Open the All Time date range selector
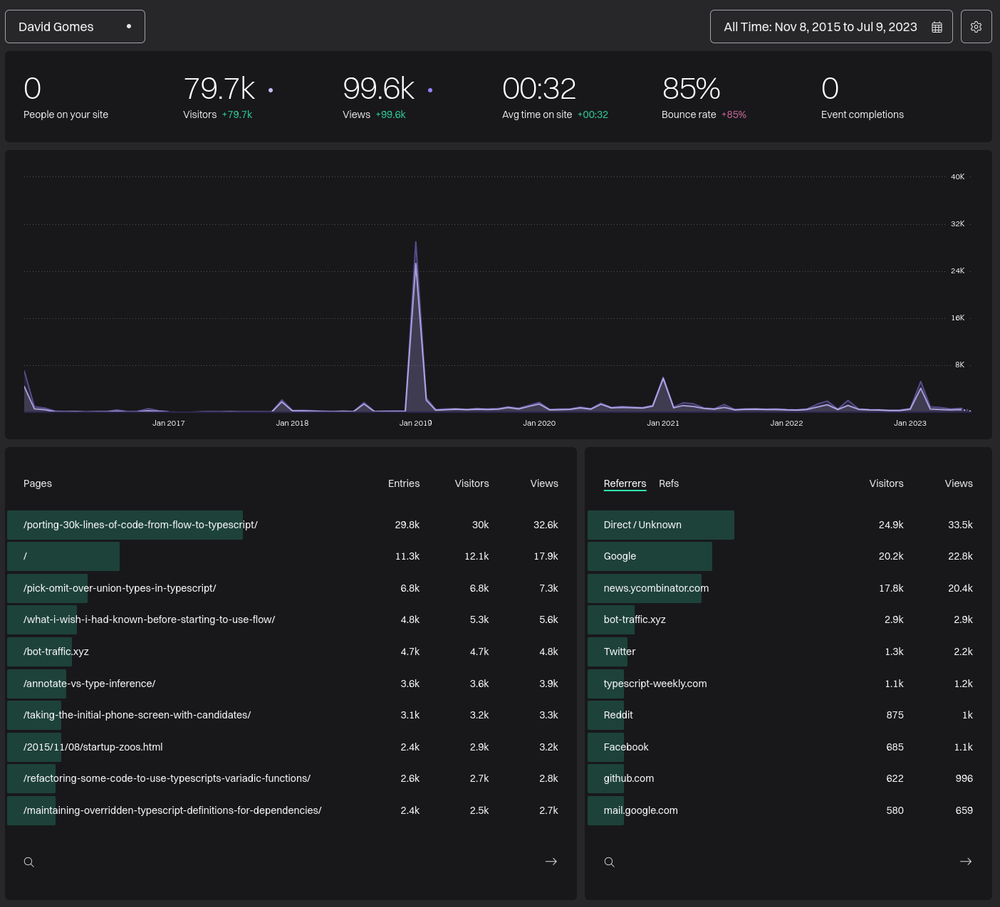This screenshot has height=907, width=1000. tap(820, 26)
